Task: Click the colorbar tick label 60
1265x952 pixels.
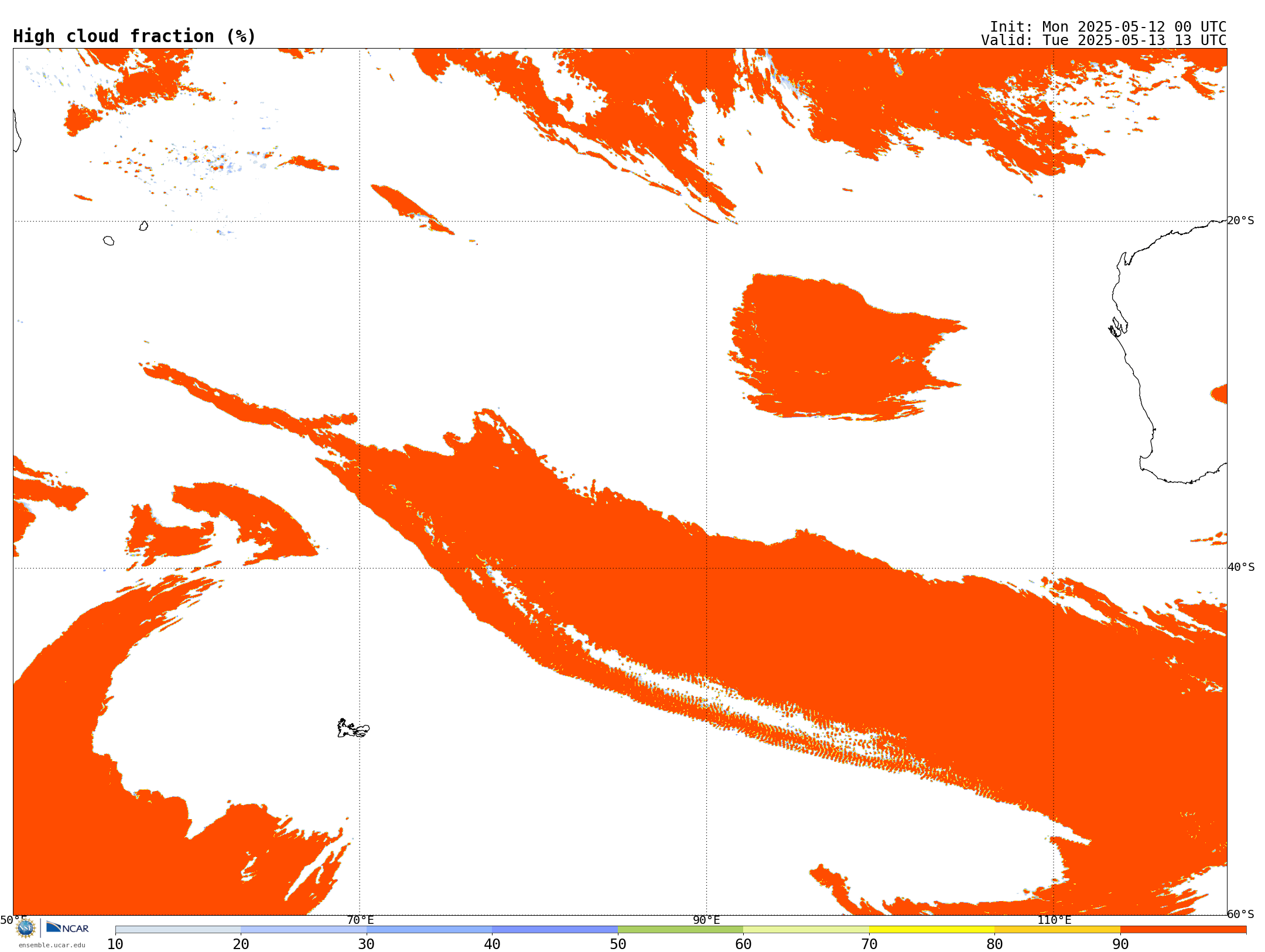Action: point(743,944)
